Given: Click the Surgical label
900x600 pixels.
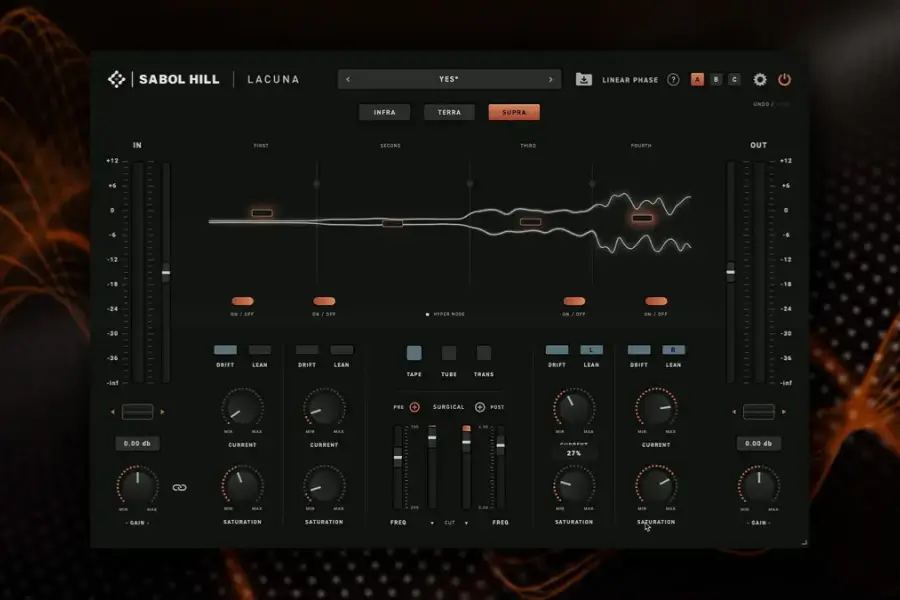Looking at the screenshot, I should click(448, 407).
